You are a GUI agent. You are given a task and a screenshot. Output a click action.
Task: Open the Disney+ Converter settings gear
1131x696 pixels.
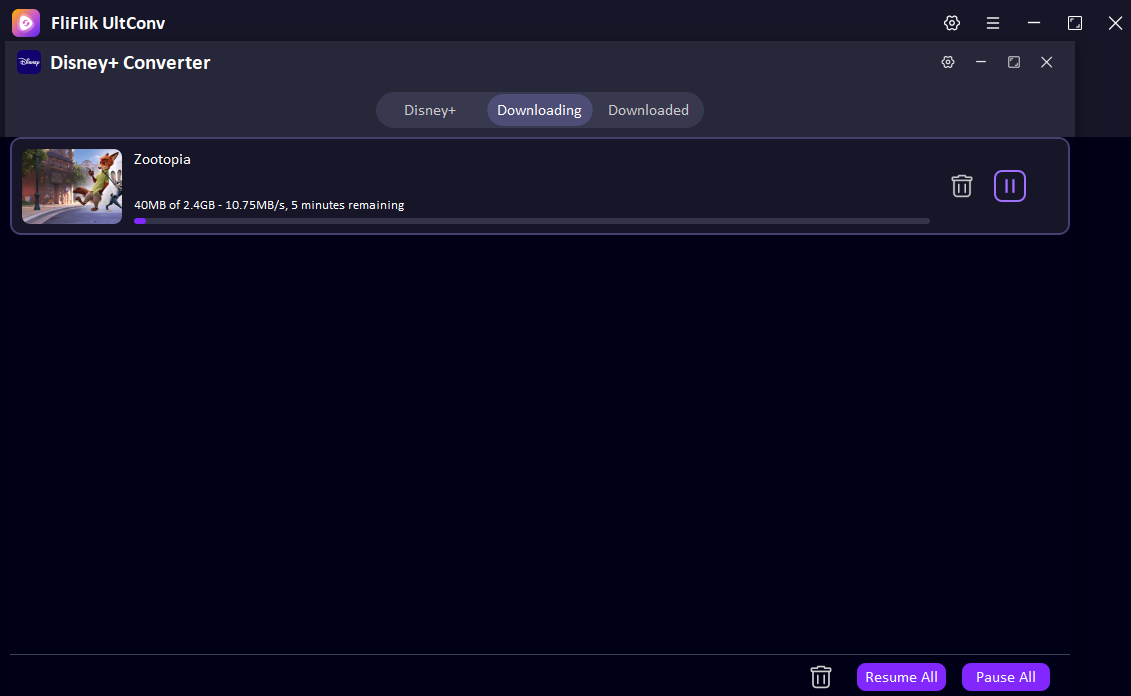click(x=947, y=61)
